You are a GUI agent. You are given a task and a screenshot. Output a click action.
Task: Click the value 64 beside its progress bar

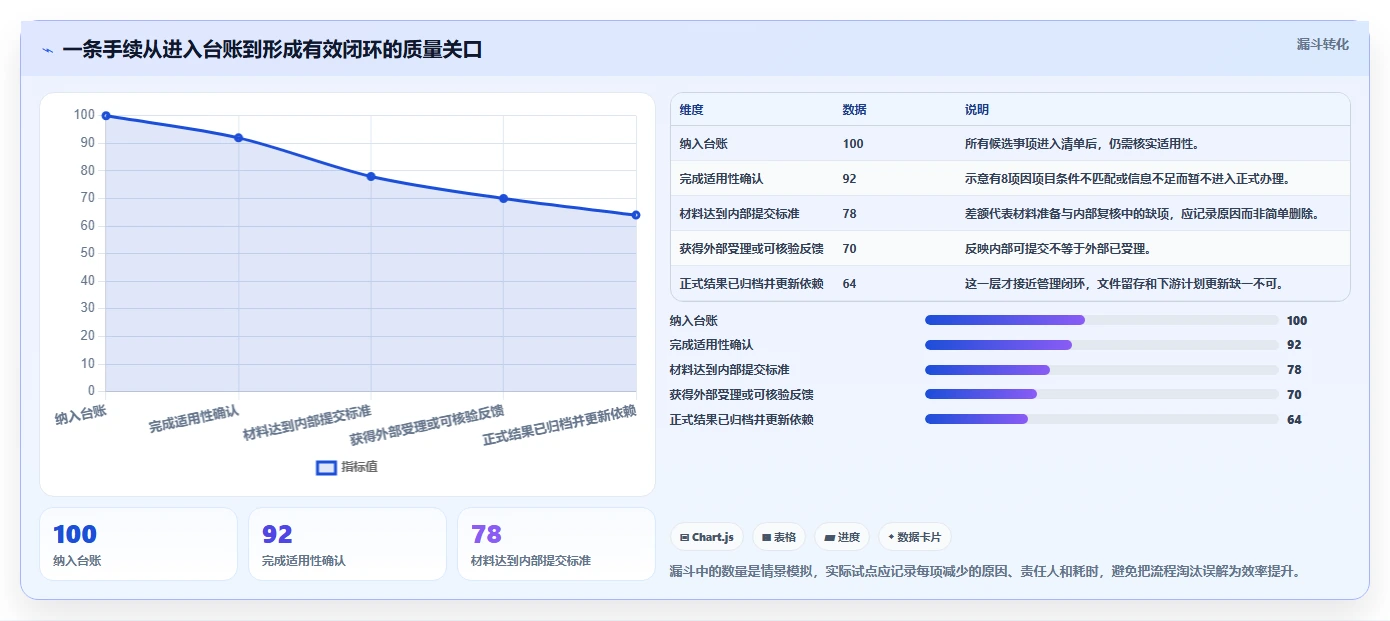pyautogui.click(x=1294, y=420)
